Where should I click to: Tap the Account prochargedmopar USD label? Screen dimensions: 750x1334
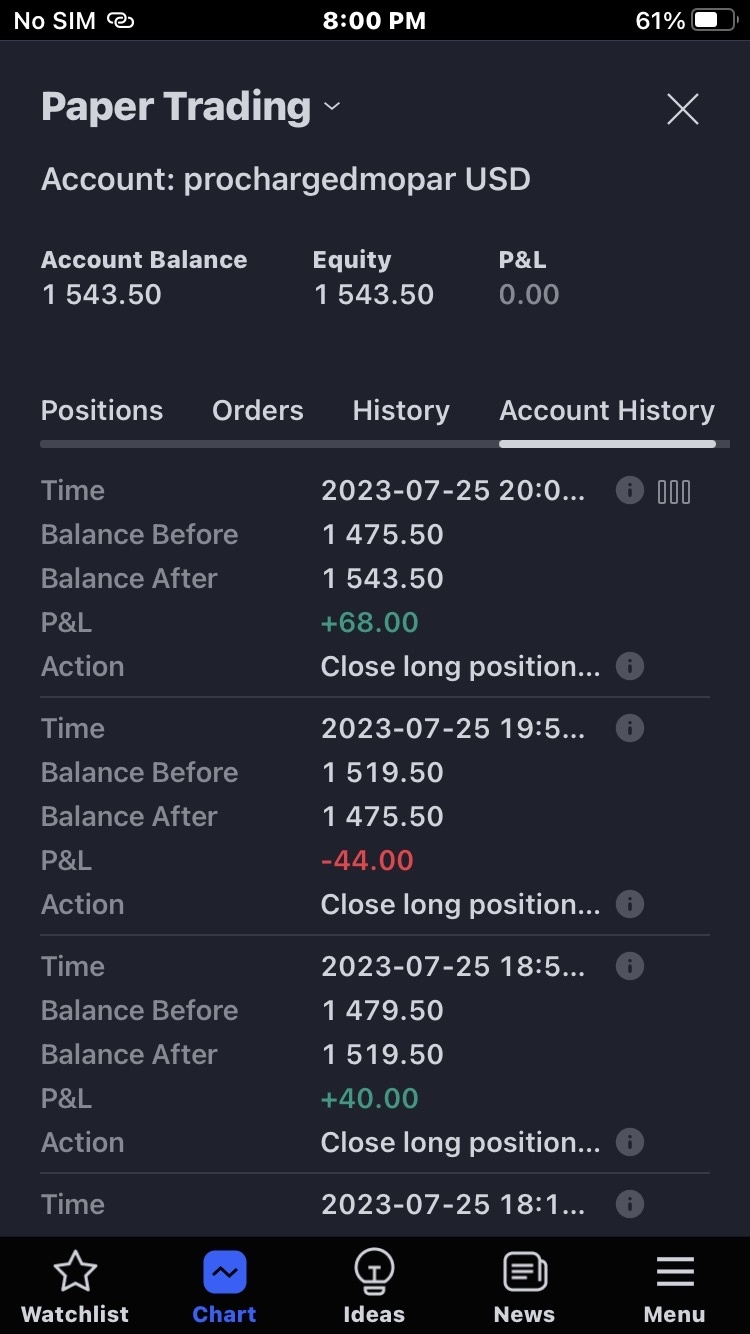286,180
